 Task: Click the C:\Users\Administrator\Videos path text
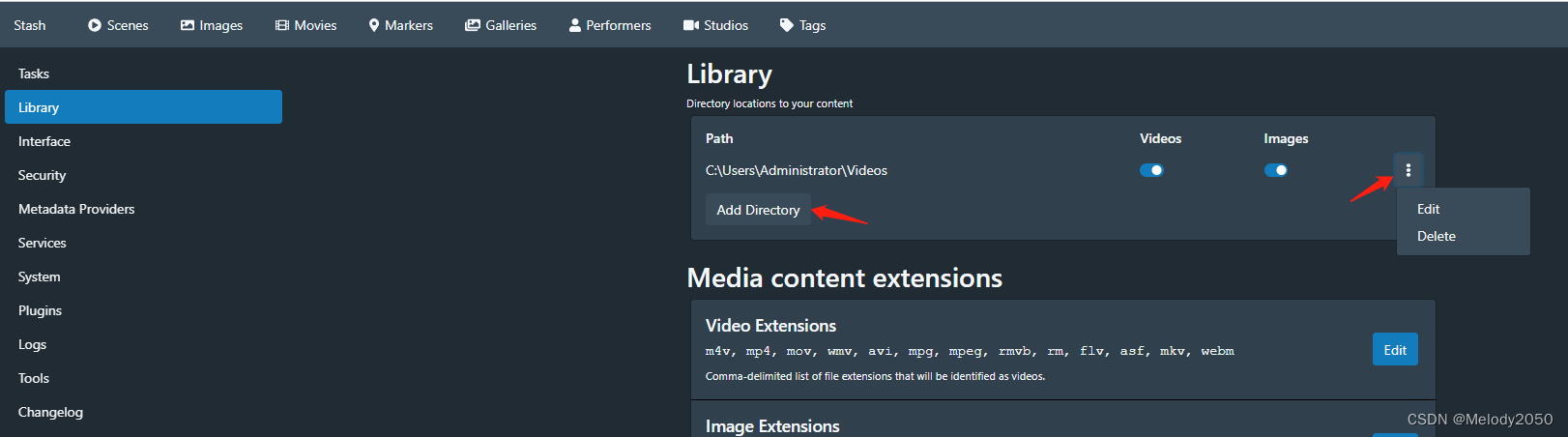(797, 170)
